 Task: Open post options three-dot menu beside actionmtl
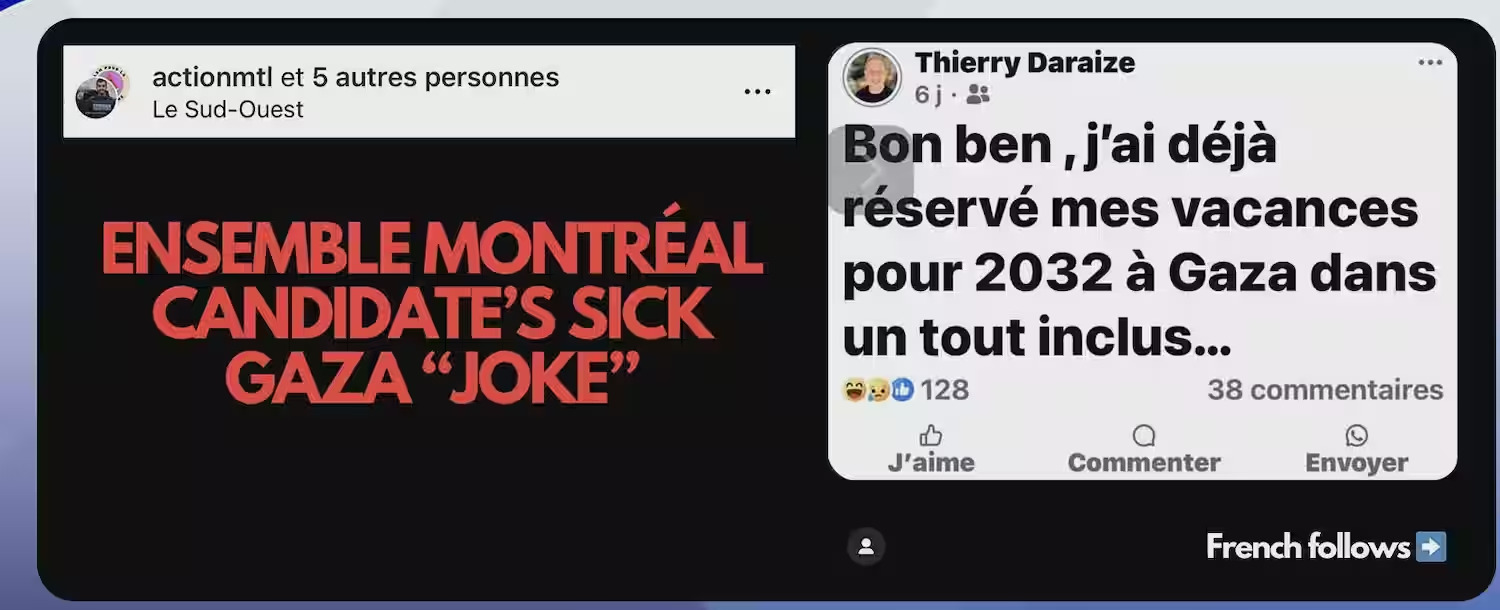coord(757,92)
